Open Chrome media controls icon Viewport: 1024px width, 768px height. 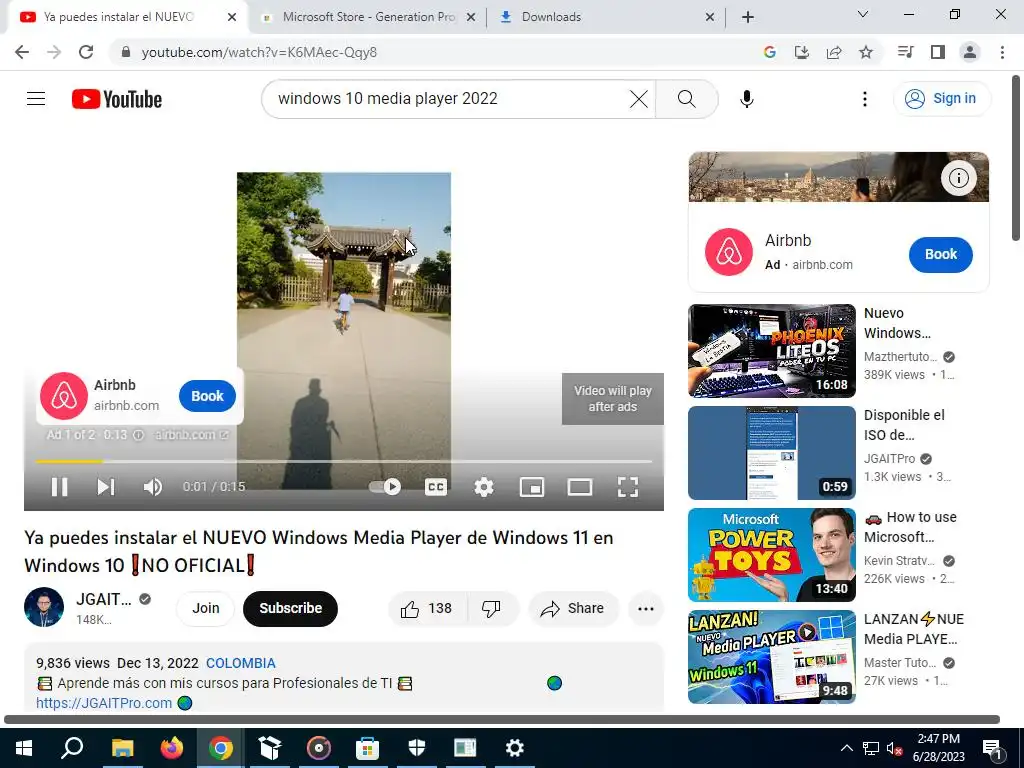pyautogui.click(x=905, y=52)
